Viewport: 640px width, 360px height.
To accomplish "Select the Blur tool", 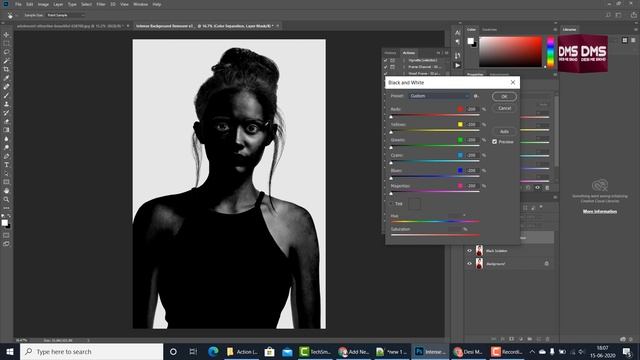I will pos(6,139).
